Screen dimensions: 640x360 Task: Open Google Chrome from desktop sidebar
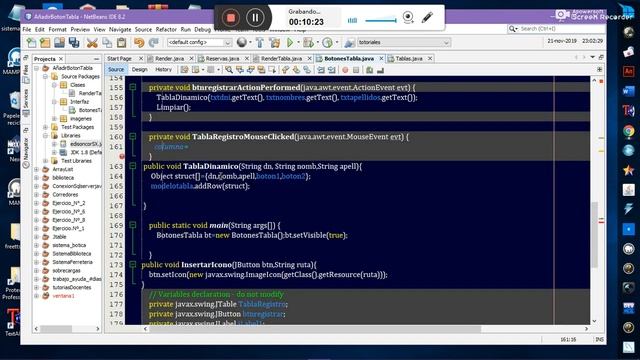(629, 131)
